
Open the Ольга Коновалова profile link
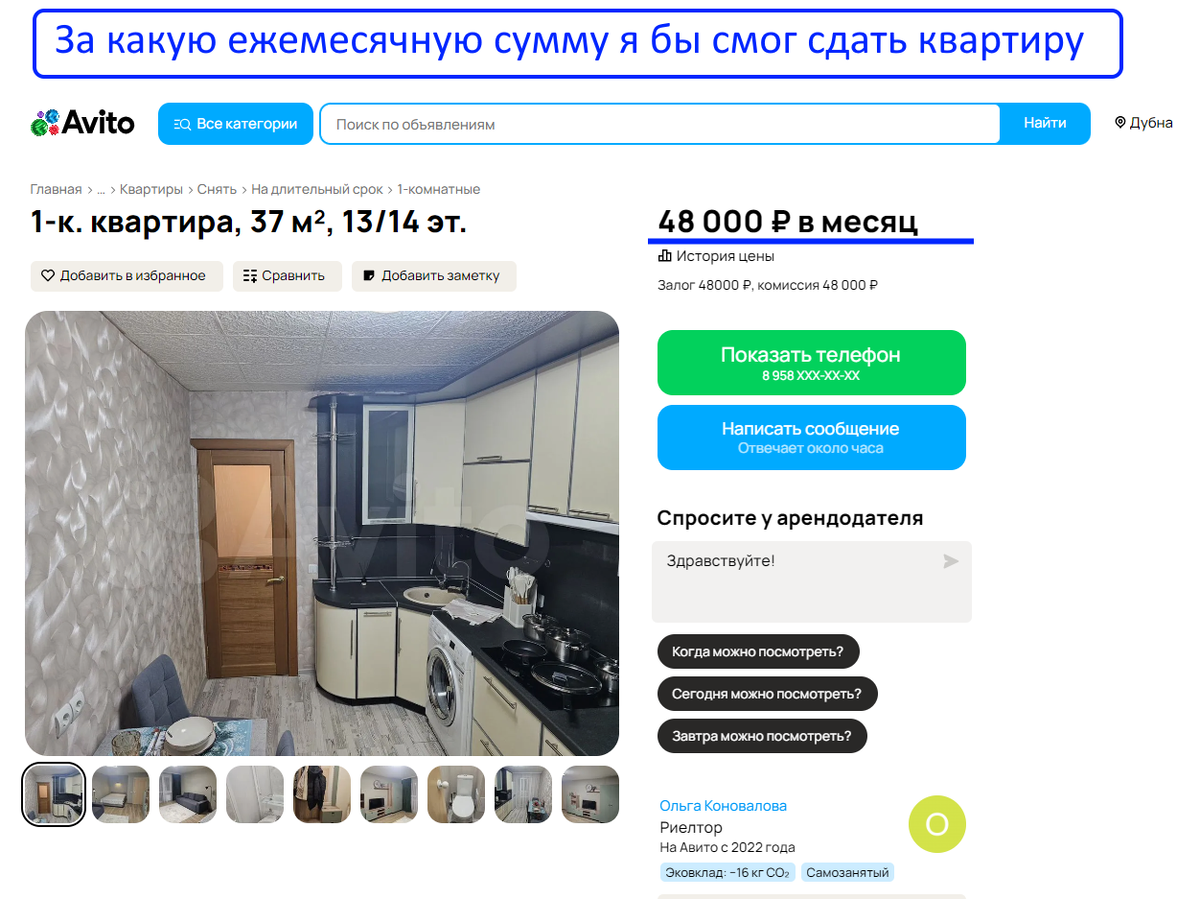tap(723, 806)
